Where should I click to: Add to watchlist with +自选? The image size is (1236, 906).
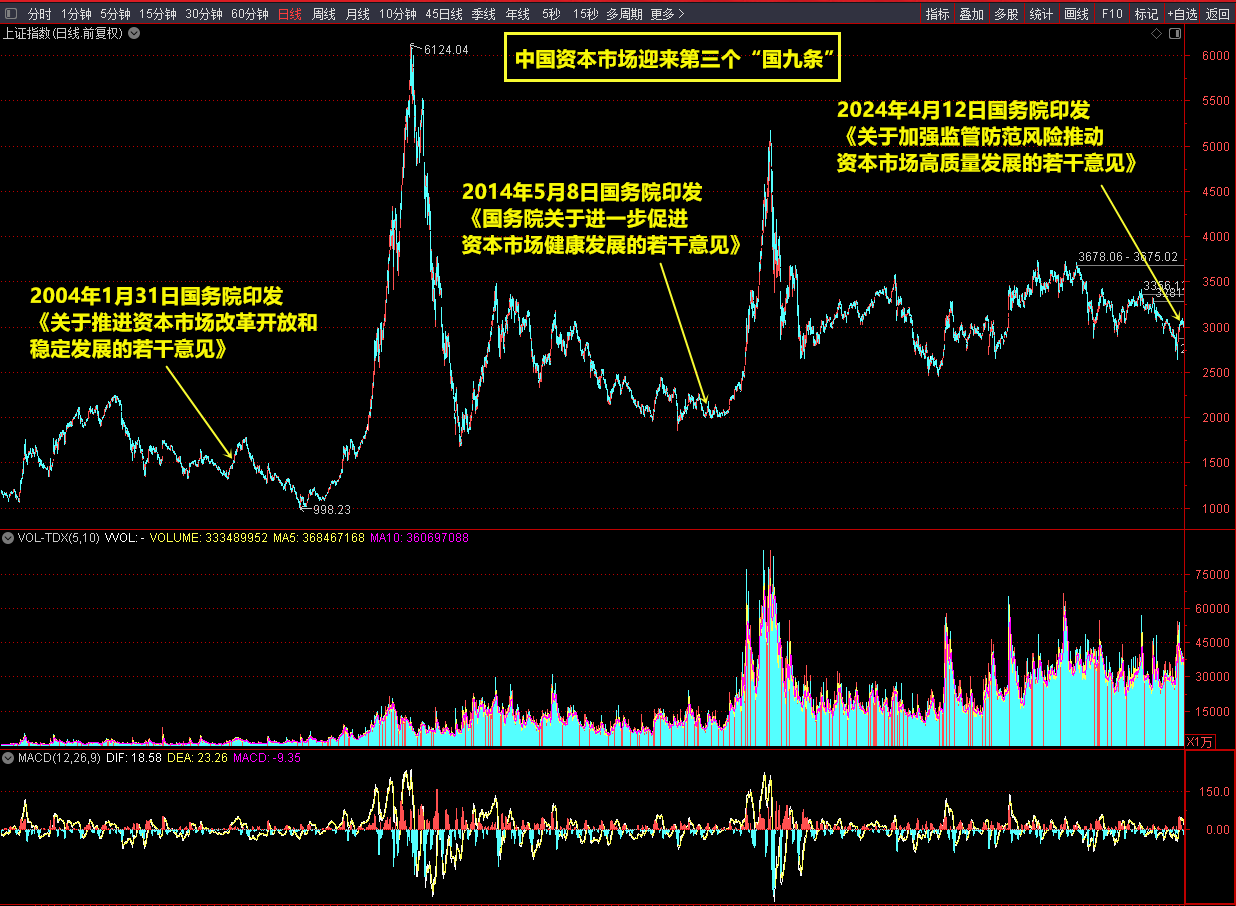(x=1182, y=14)
